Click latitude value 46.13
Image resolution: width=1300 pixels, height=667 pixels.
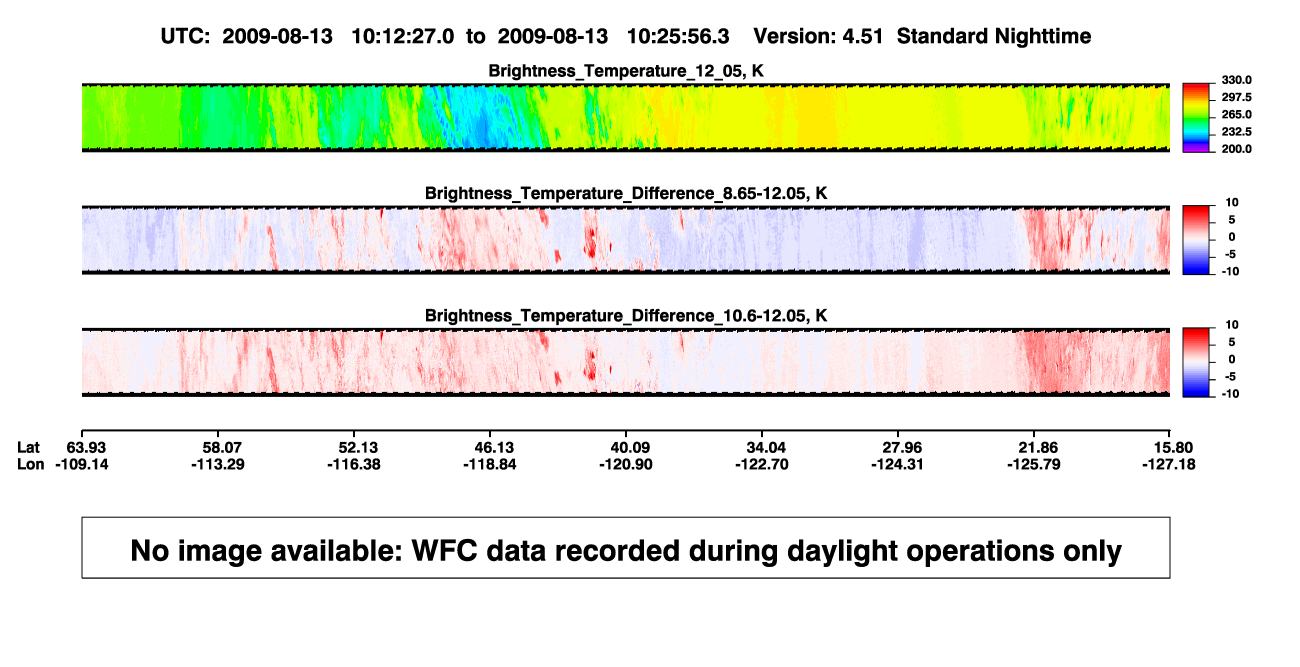coord(496,447)
